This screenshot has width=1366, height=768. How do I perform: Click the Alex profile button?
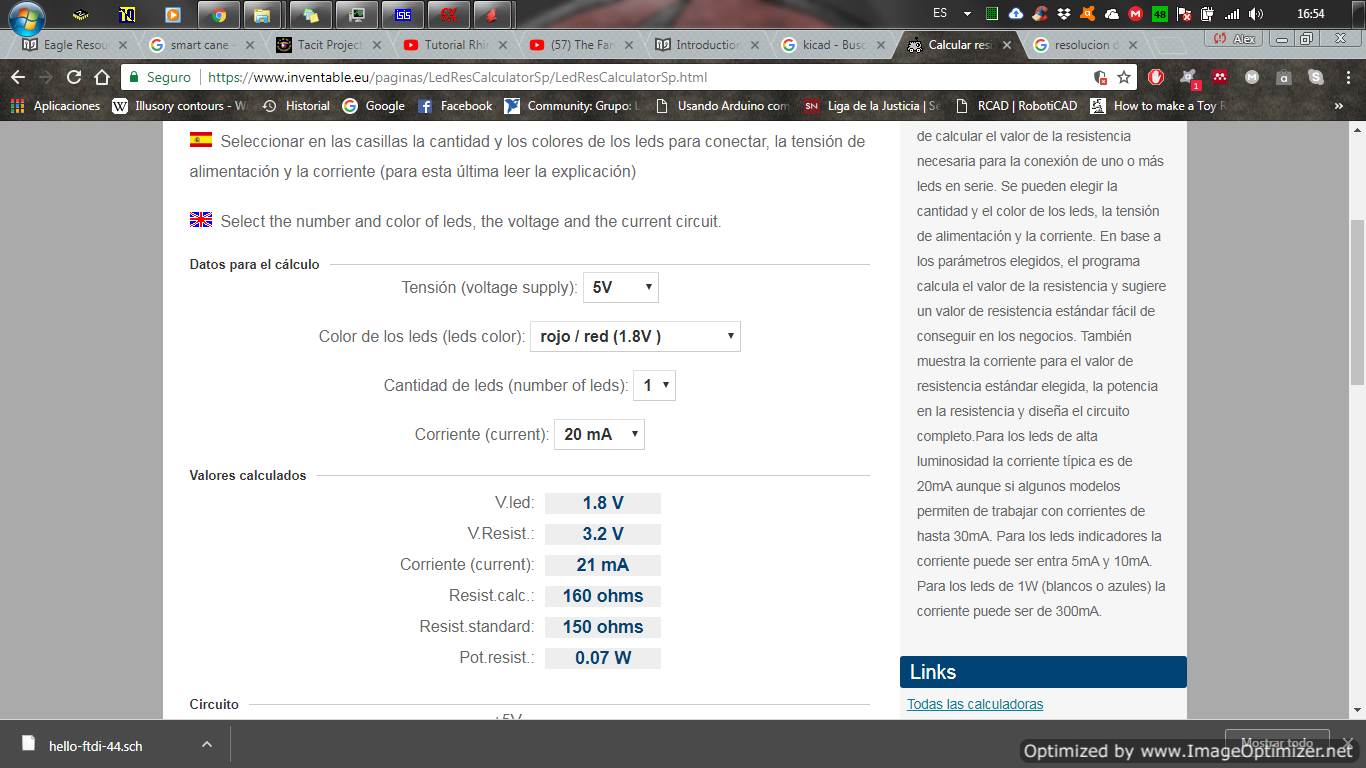click(1233, 39)
